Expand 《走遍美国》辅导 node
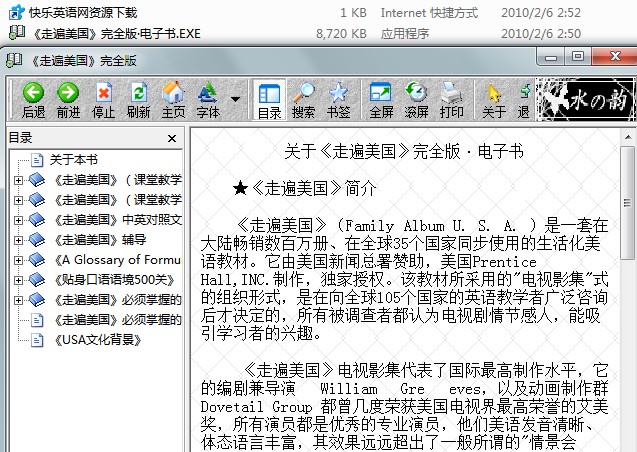Image resolution: width=637 pixels, height=452 pixels. coord(18,240)
